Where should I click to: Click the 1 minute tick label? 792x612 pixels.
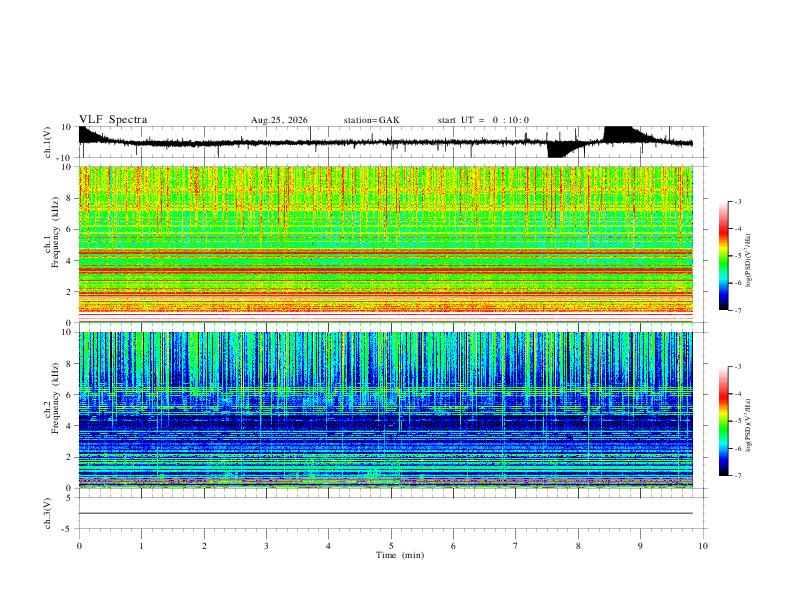[141, 546]
